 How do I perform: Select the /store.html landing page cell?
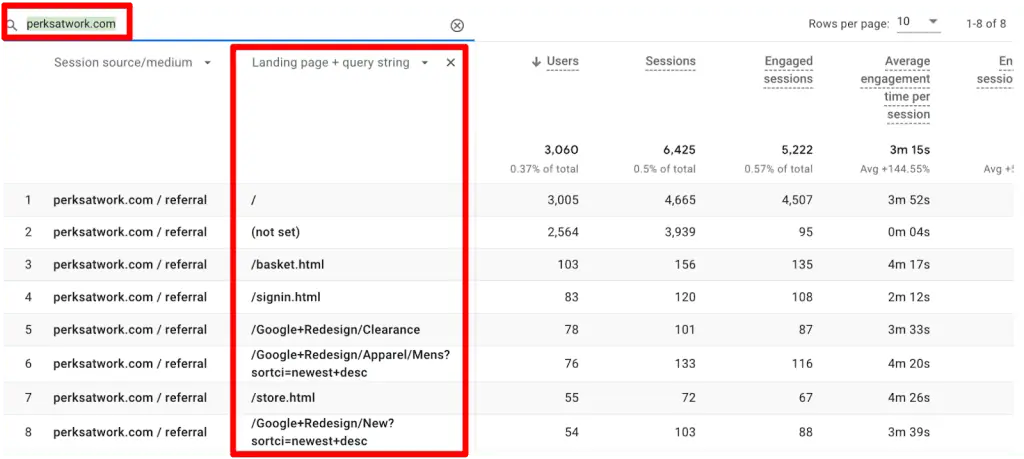[283, 398]
